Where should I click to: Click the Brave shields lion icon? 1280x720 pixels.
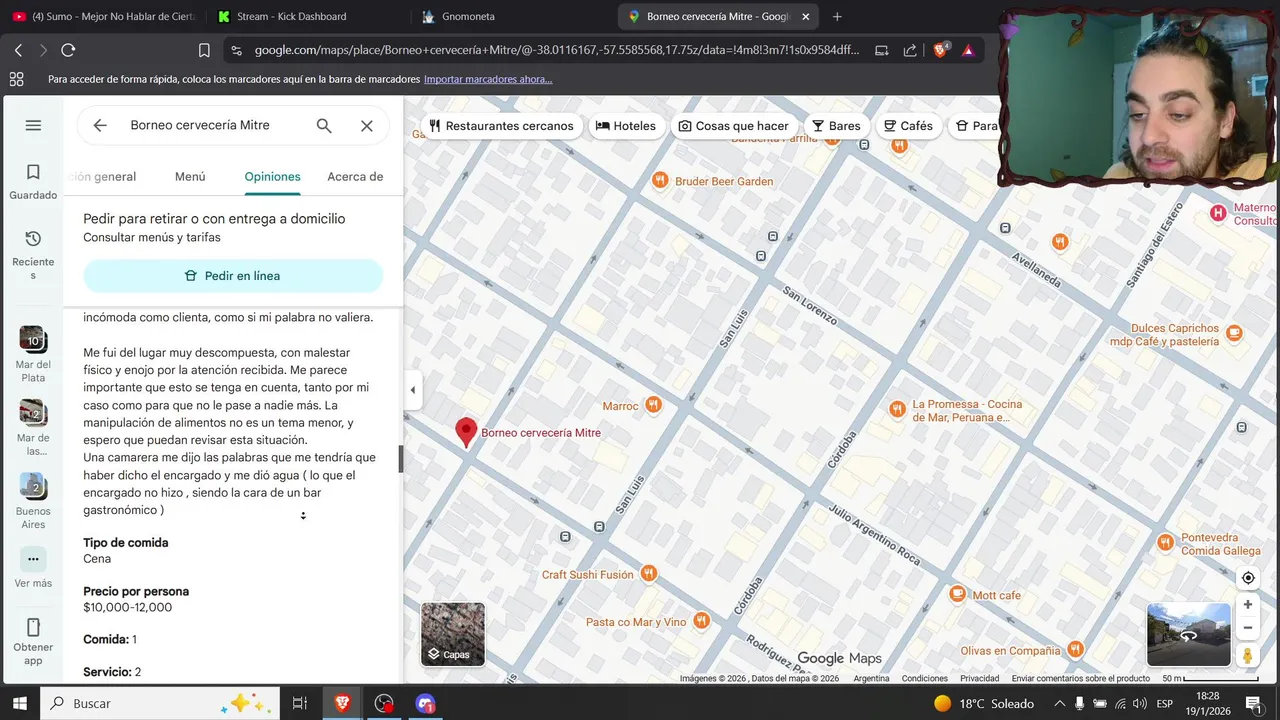(941, 49)
